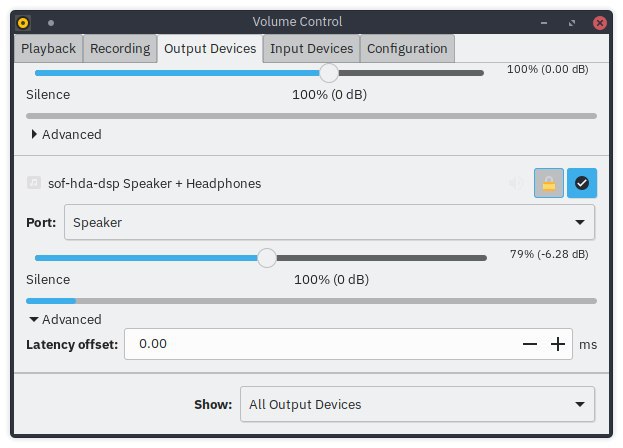Click the sound card device icon
The width and height of the screenshot is (623, 448).
(x=34, y=183)
